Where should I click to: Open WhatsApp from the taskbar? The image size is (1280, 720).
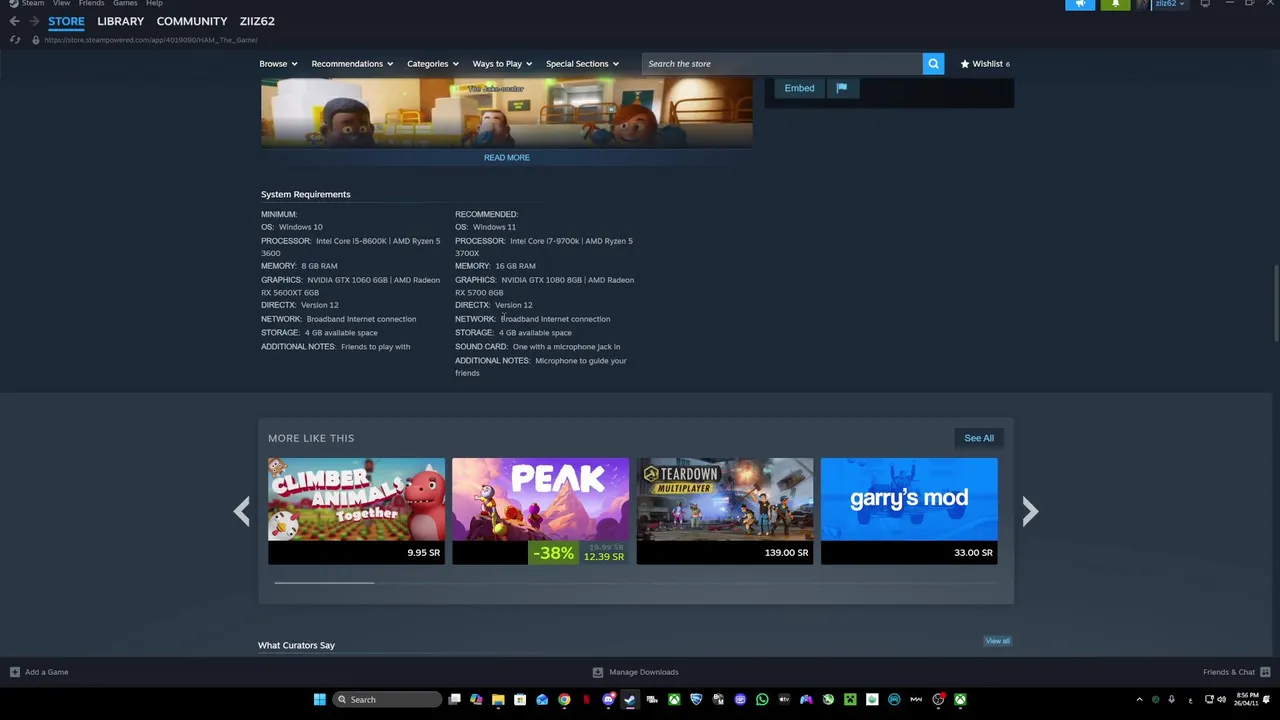click(x=762, y=700)
